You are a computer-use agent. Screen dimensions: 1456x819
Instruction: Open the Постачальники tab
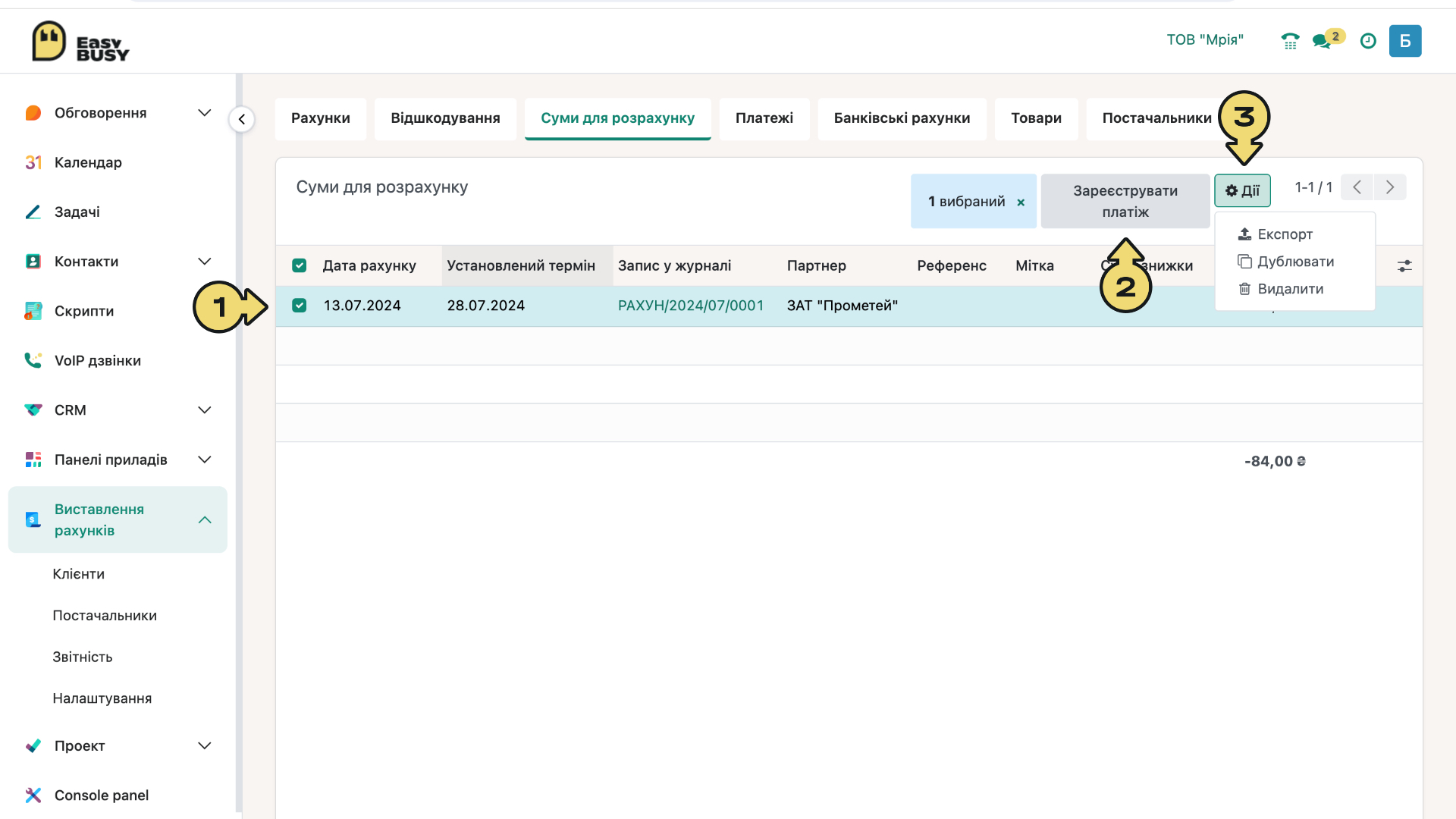1156,118
